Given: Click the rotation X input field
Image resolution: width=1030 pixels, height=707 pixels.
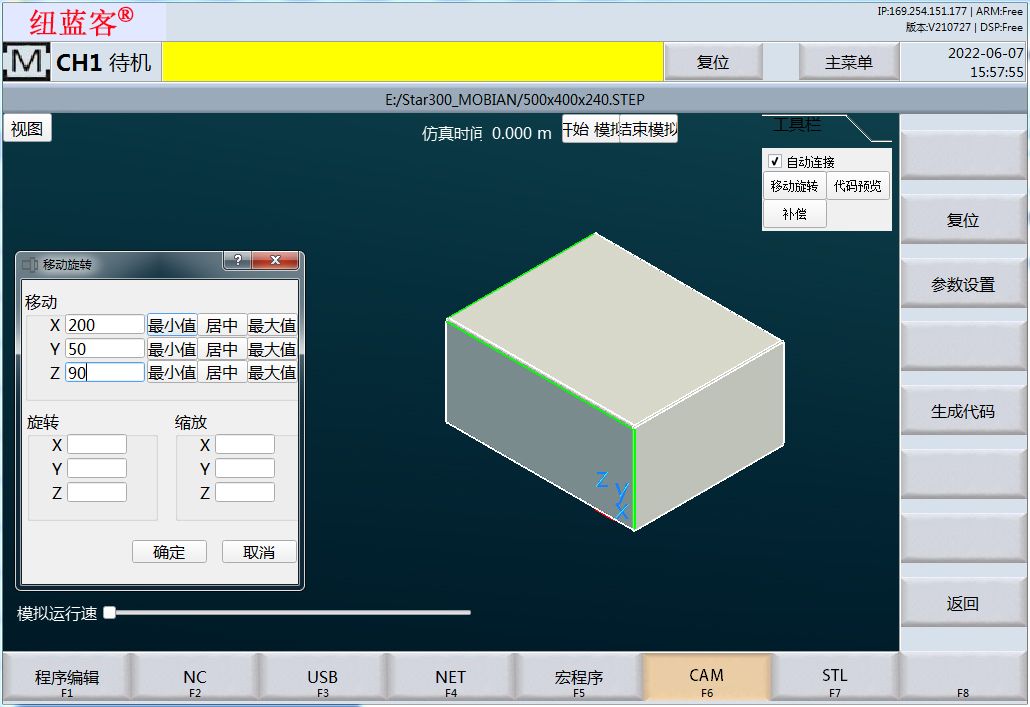Looking at the screenshot, I should 97,445.
